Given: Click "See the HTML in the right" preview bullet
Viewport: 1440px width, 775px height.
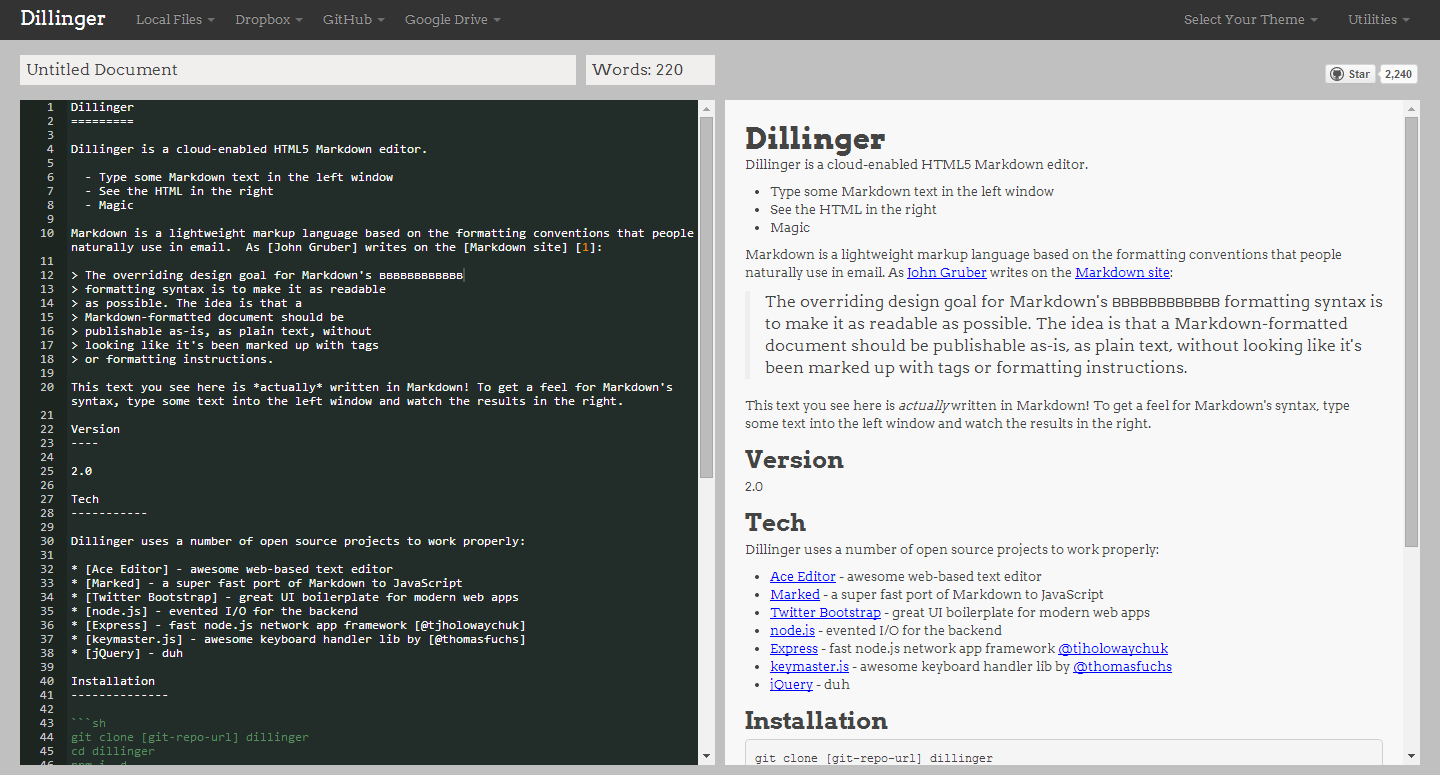Looking at the screenshot, I should coord(854,209).
